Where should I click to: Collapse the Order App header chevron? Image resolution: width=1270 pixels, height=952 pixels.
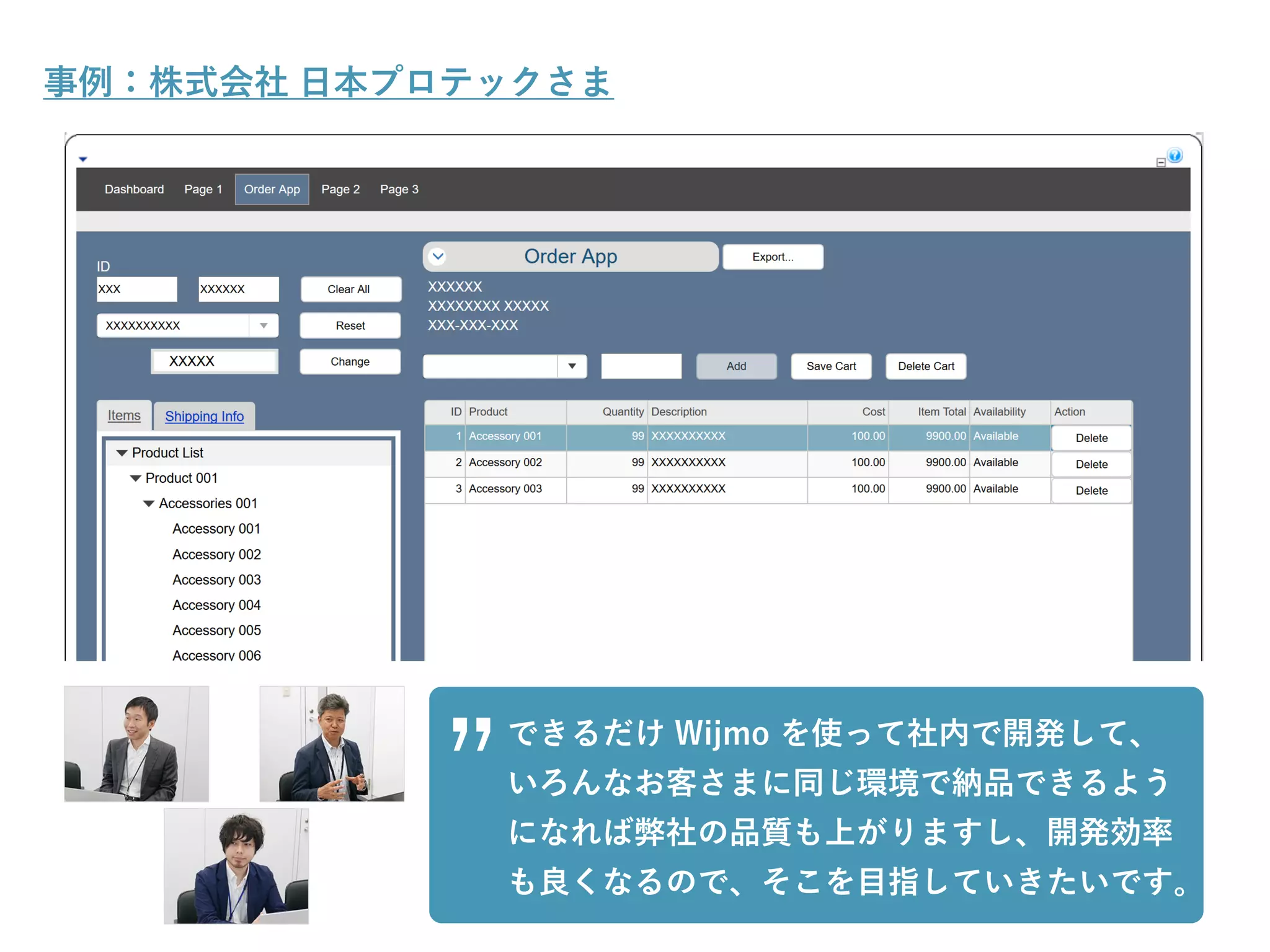tap(438, 256)
